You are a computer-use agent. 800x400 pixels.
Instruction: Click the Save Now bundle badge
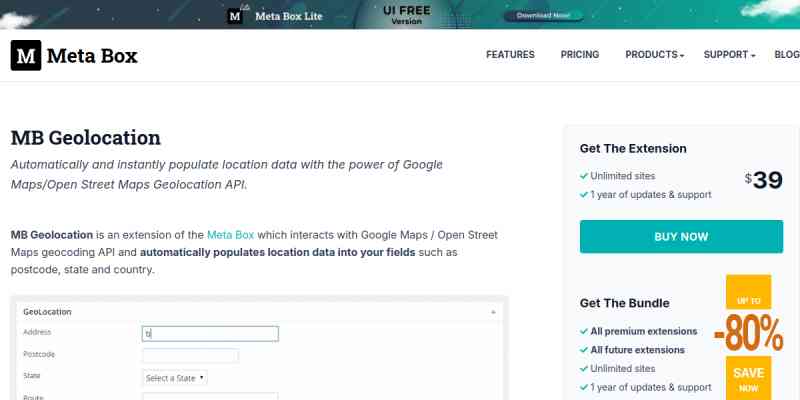(x=748, y=380)
